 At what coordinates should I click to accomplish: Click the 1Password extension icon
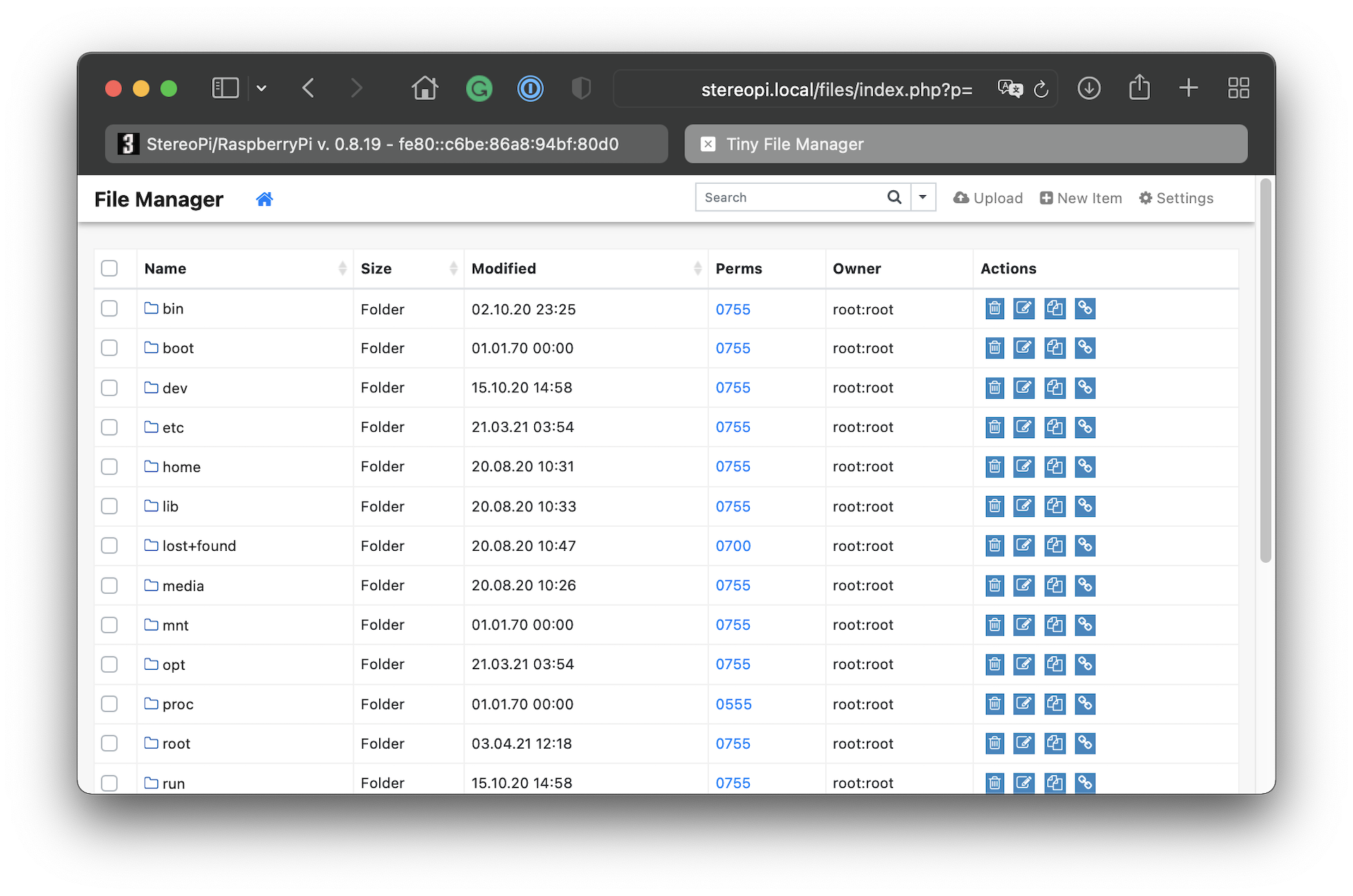coord(530,89)
